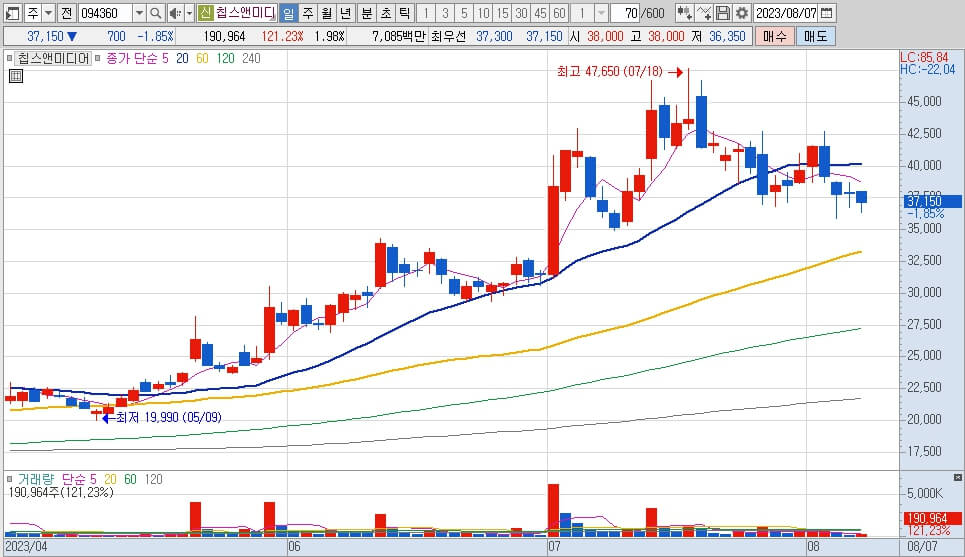Click the add candlestick chart icon
The height and width of the screenshot is (557, 965).
pyautogui.click(x=684, y=13)
